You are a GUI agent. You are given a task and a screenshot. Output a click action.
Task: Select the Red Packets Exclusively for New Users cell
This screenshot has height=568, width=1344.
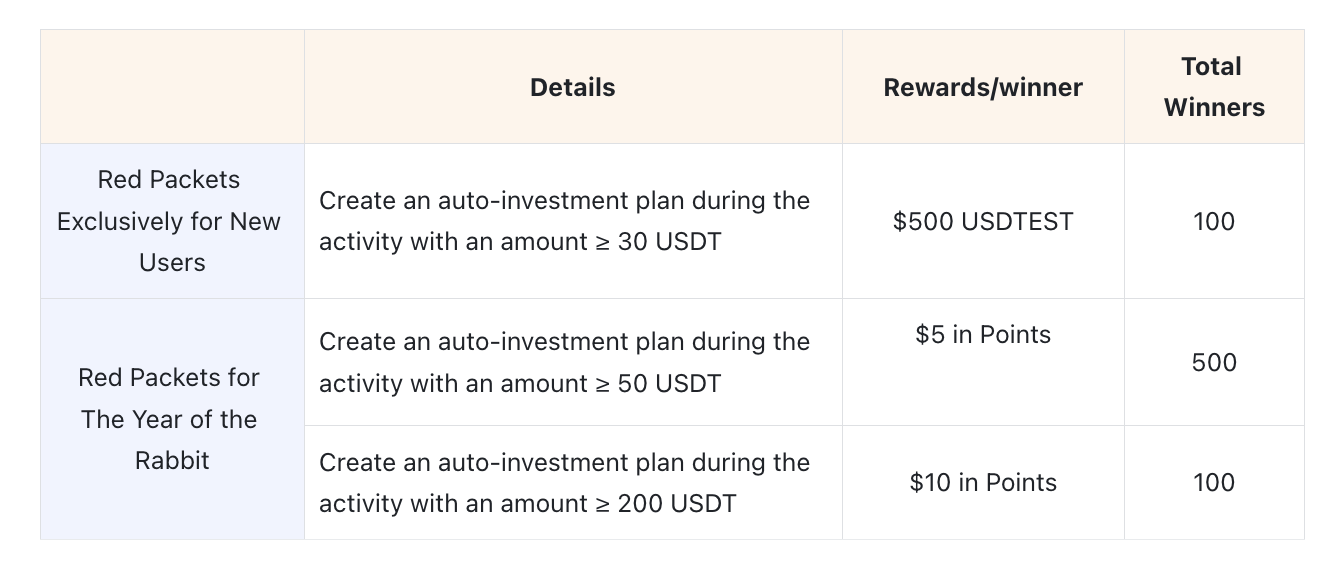[172, 221]
